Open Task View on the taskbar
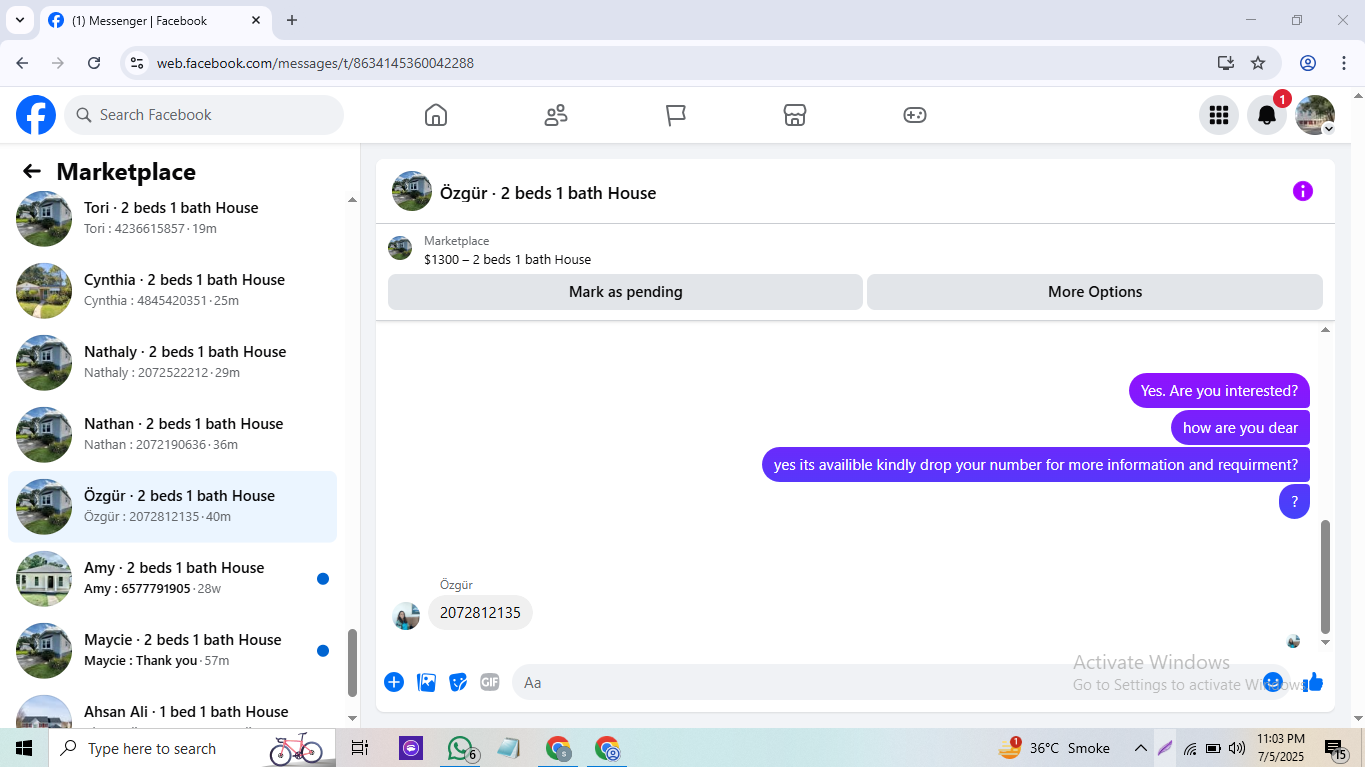The image size is (1365, 767). (360, 748)
